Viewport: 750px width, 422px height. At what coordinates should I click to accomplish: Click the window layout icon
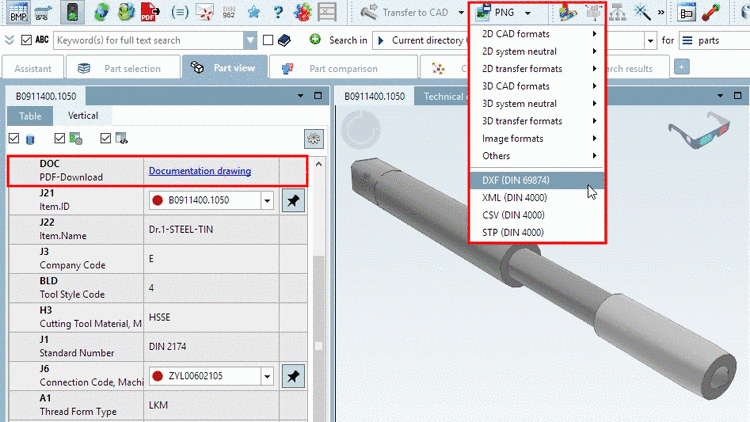[686, 13]
